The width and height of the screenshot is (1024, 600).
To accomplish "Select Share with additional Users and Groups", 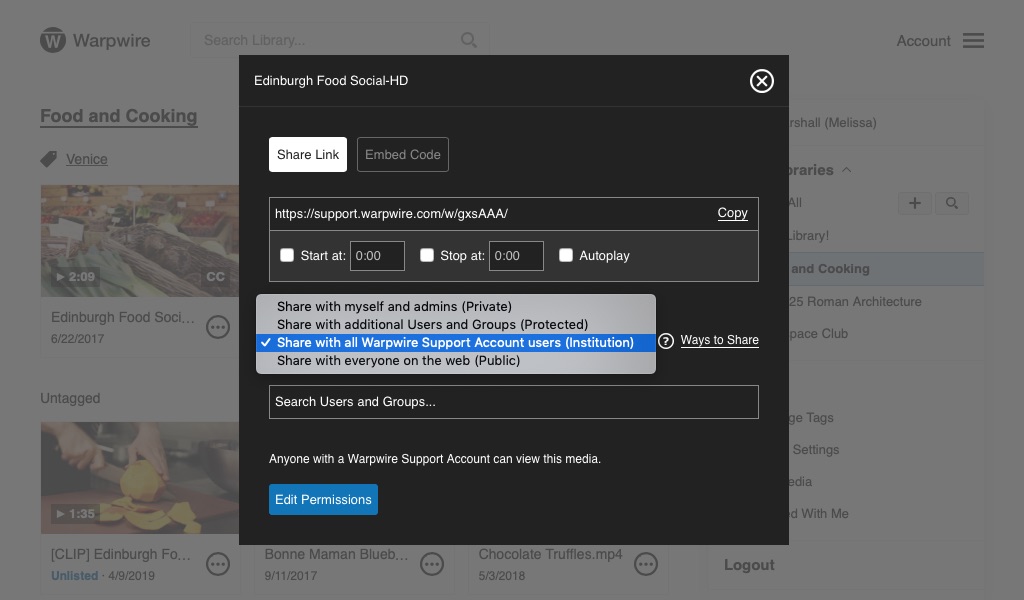I will pyautogui.click(x=456, y=324).
